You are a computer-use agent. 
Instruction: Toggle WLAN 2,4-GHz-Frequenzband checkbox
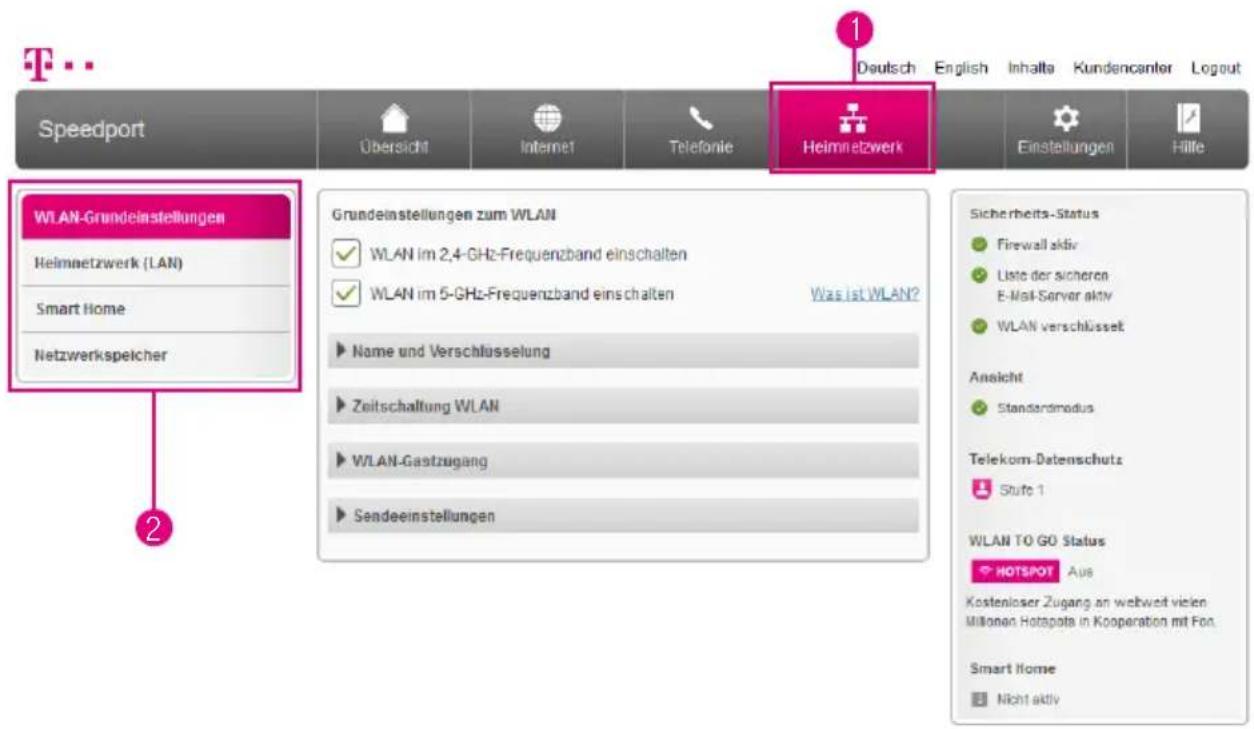tap(346, 254)
